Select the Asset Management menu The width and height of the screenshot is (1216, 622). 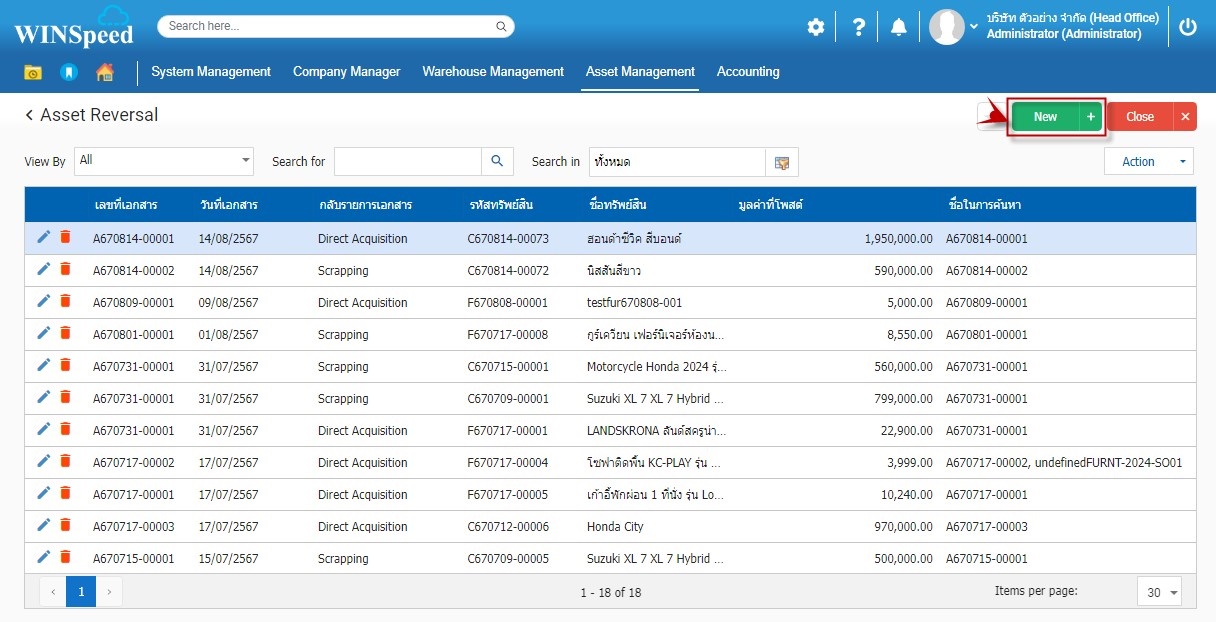click(640, 72)
